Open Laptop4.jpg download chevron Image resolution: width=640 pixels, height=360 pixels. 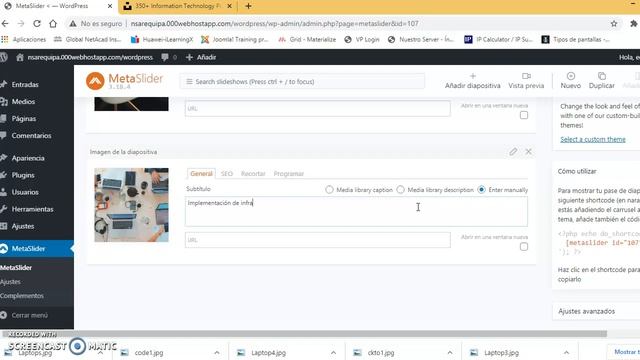pyautogui.click(x=333, y=353)
